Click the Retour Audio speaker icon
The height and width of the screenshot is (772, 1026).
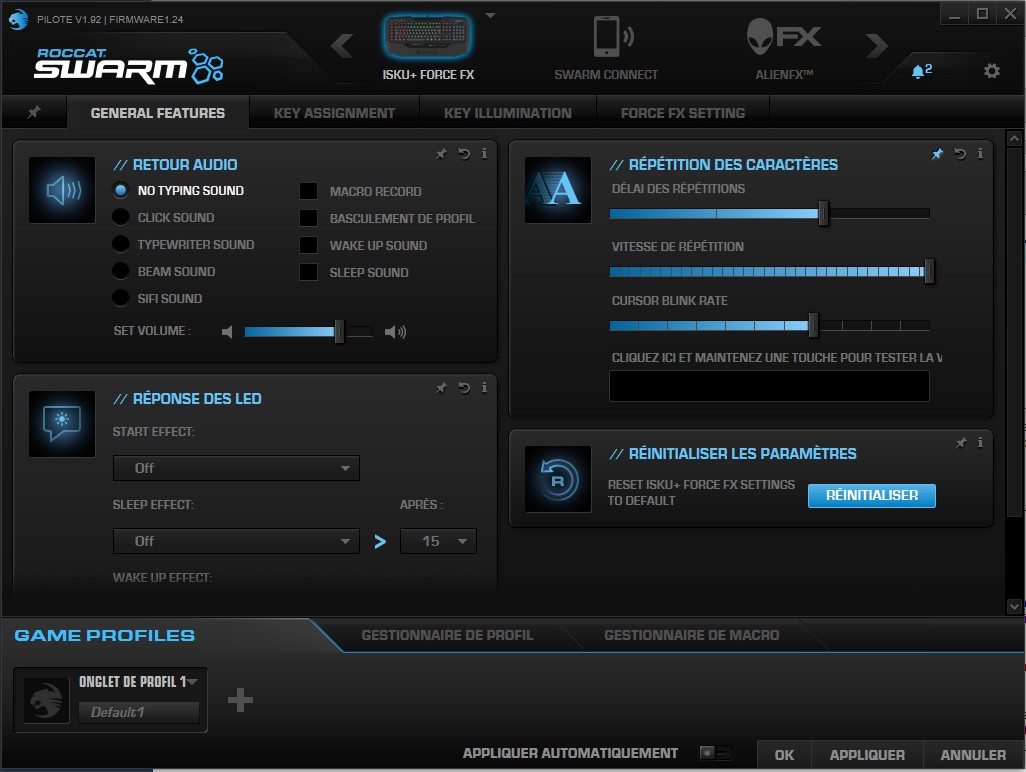tap(61, 190)
